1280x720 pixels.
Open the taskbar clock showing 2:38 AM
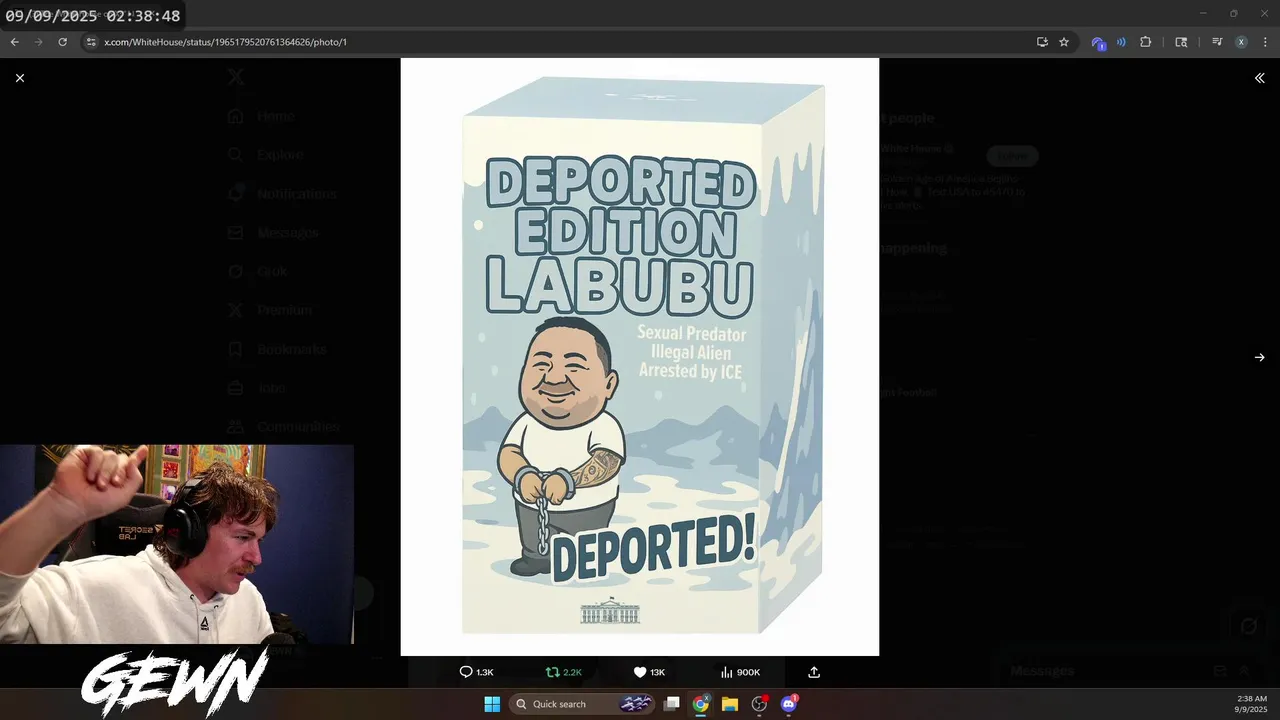1251,704
